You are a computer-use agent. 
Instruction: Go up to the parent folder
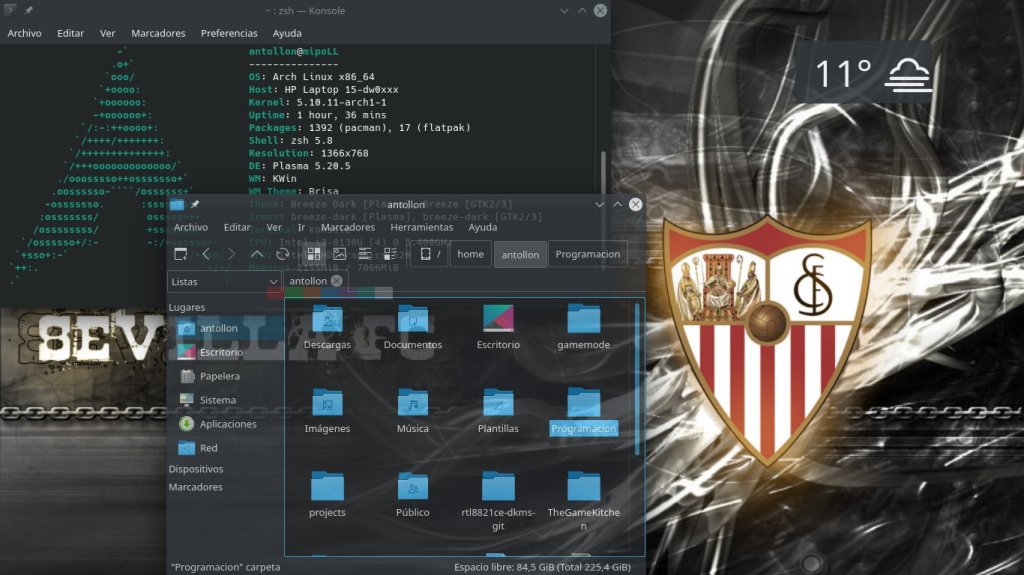tap(257, 254)
